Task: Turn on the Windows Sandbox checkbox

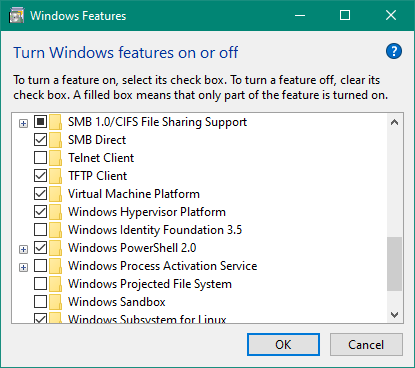Action: 40,302
